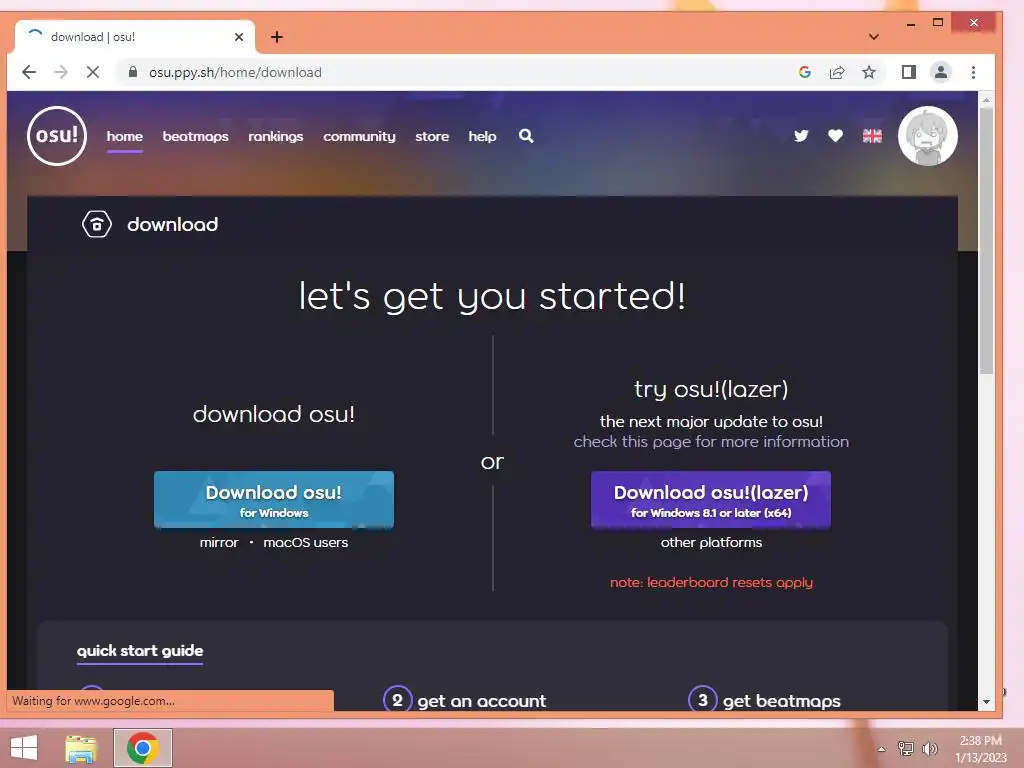Bookmark this page with the star icon
The height and width of the screenshot is (768, 1024).
(x=869, y=72)
